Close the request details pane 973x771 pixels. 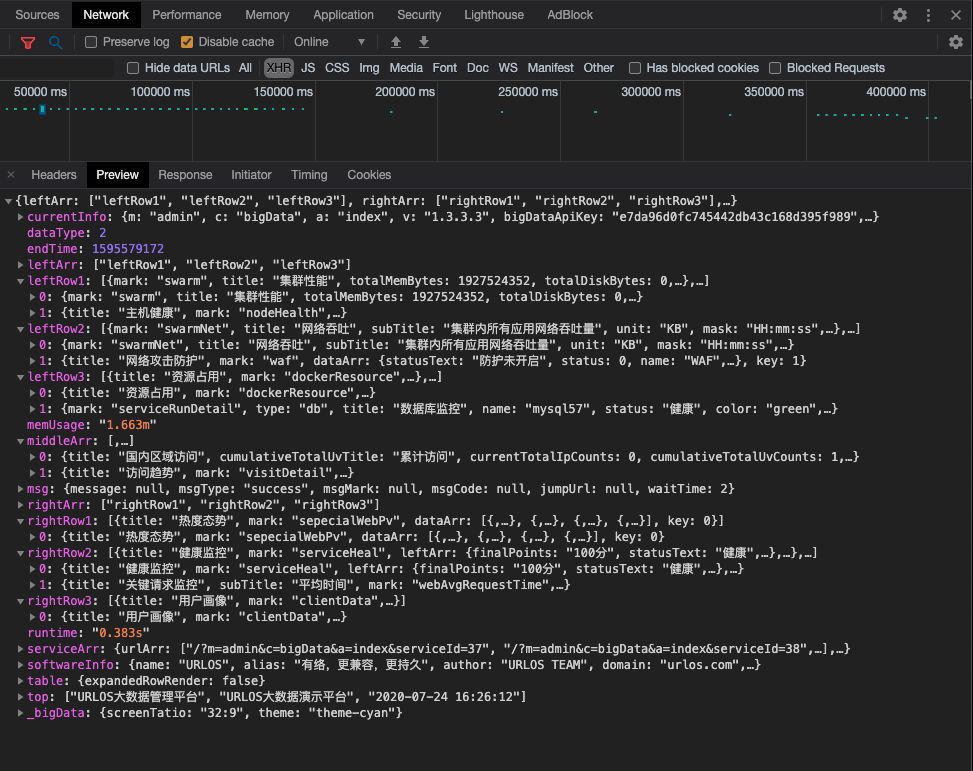click(x=11, y=175)
